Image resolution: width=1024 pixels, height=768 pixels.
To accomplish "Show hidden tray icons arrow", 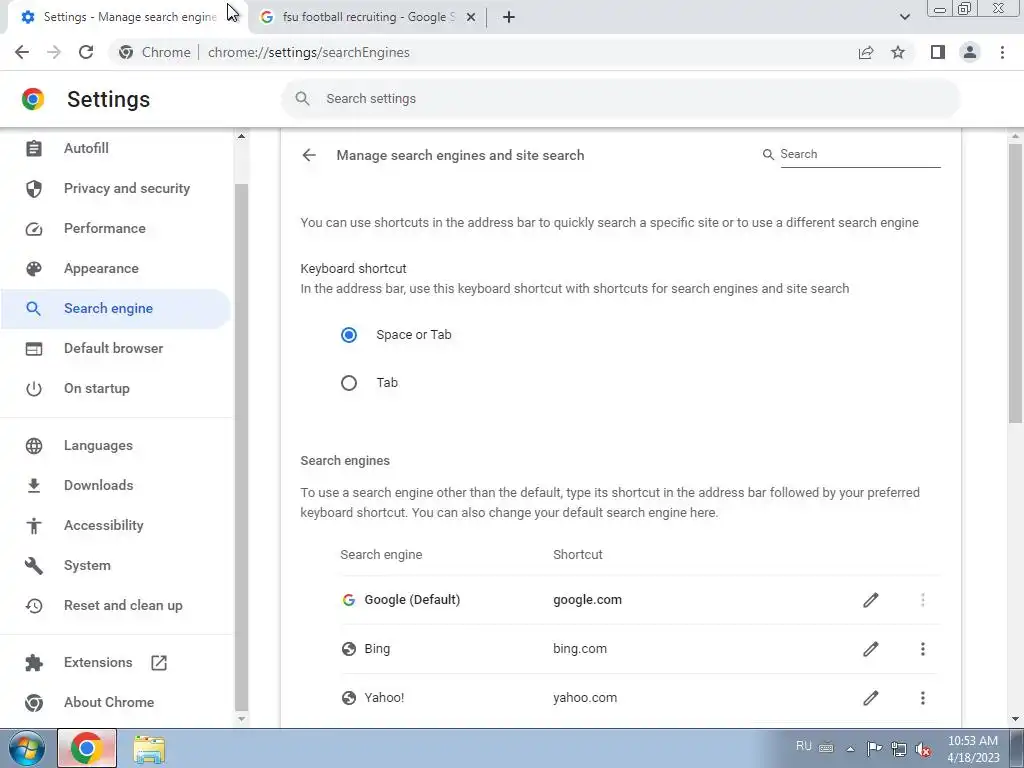I will pyautogui.click(x=850, y=748).
